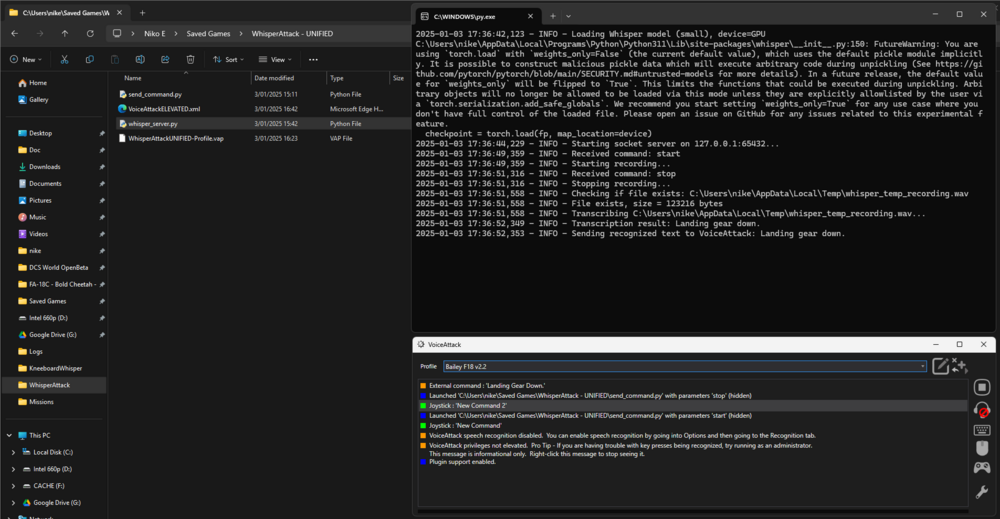This screenshot has width=1000, height=519.
Task: Click VoiceAttack's edit profile pencil icon
Action: coord(940,366)
